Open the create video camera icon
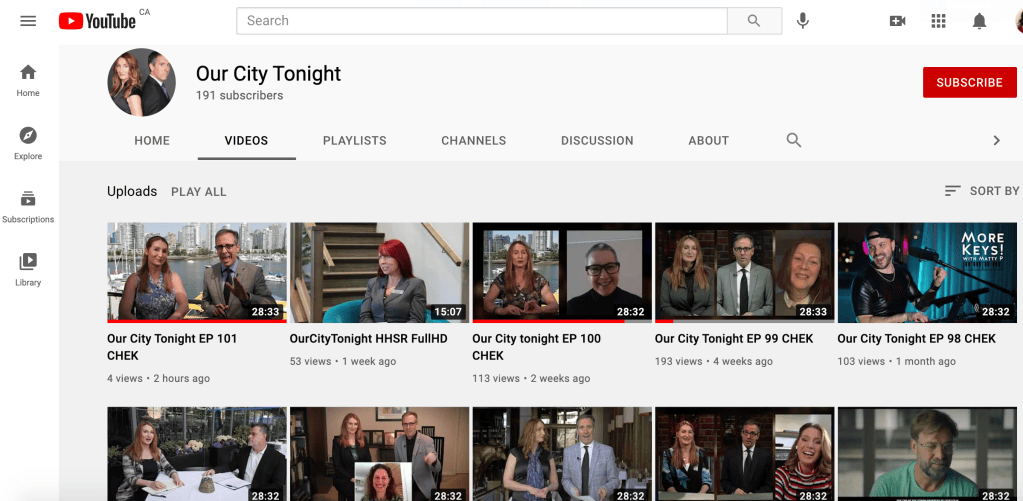The height and width of the screenshot is (501, 1023). [897, 21]
